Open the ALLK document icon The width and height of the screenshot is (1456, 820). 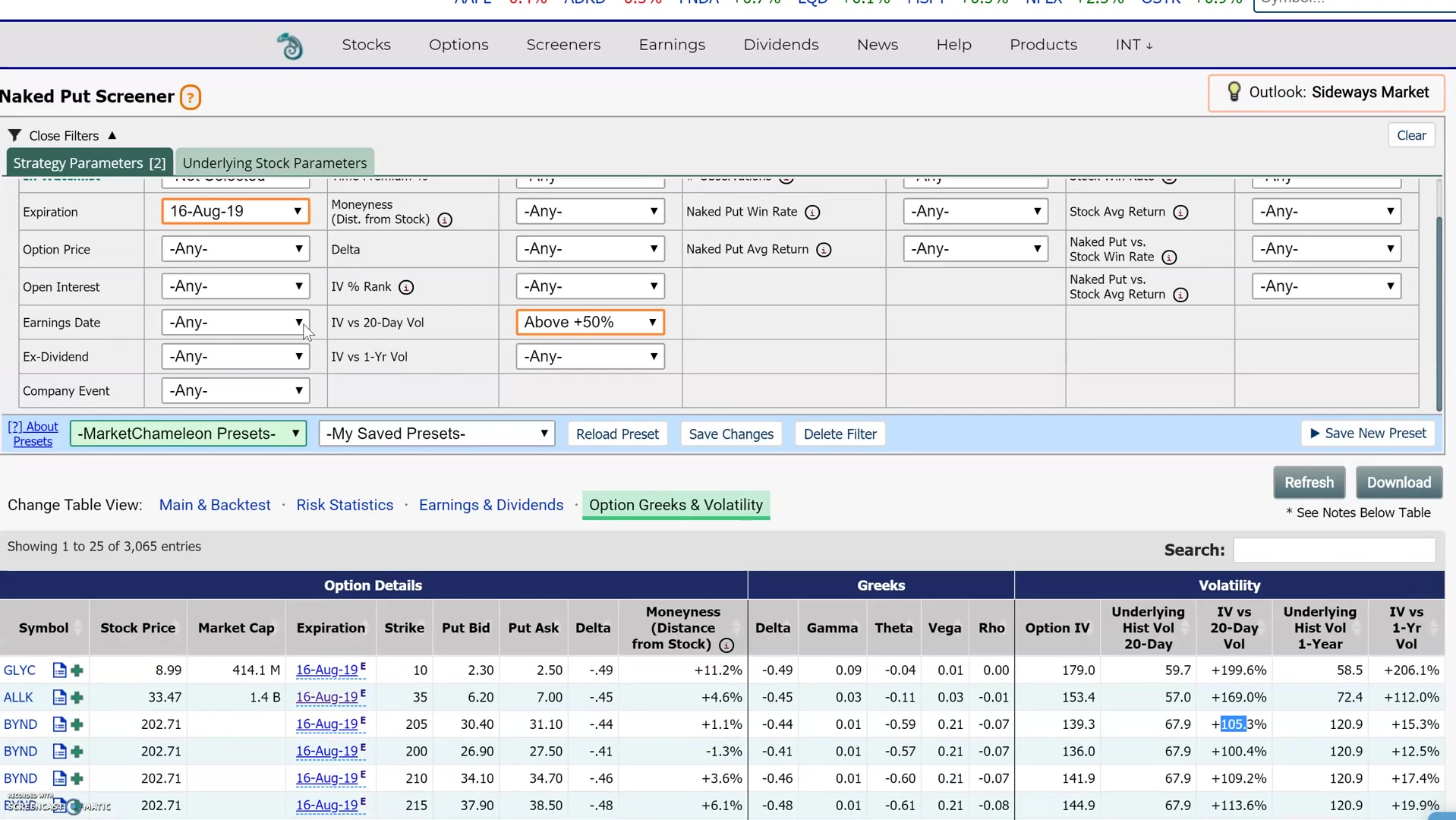pos(59,698)
